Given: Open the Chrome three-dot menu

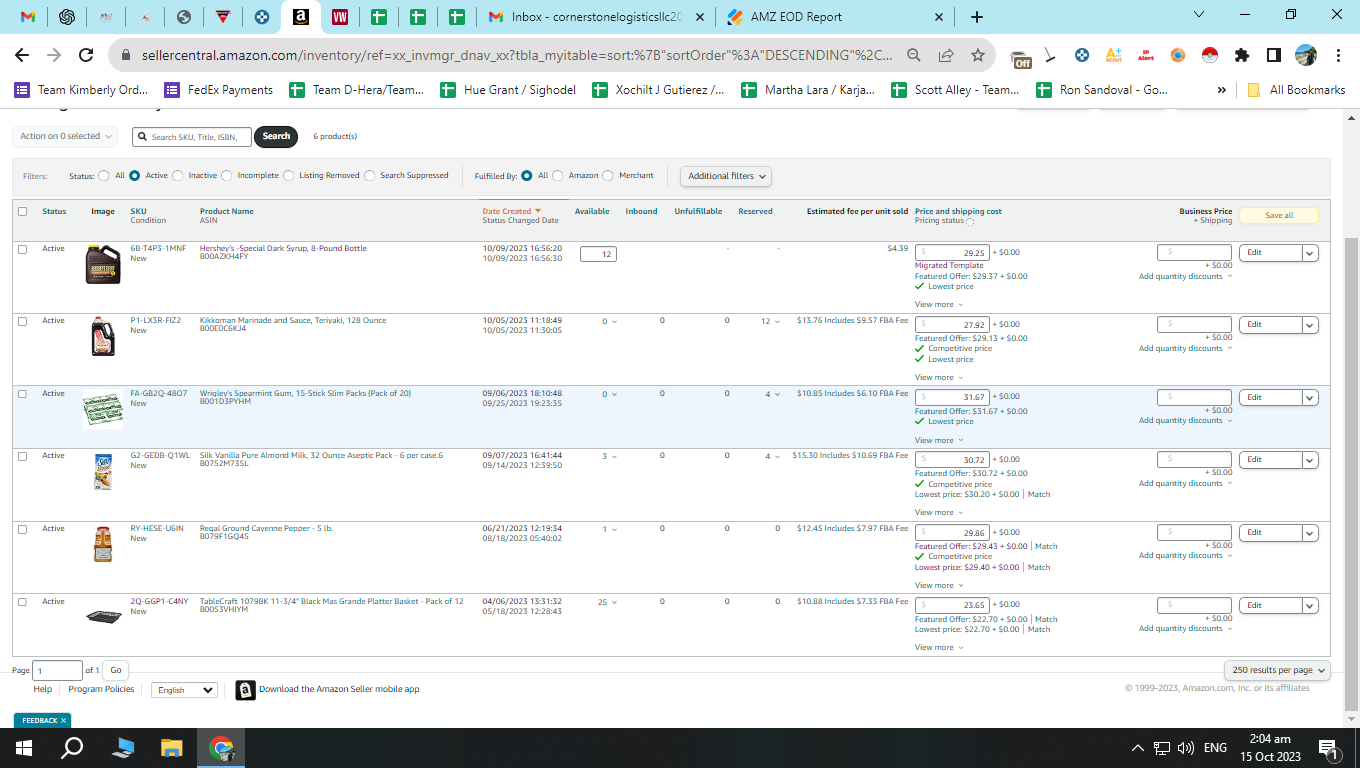Looking at the screenshot, I should (x=1337, y=55).
